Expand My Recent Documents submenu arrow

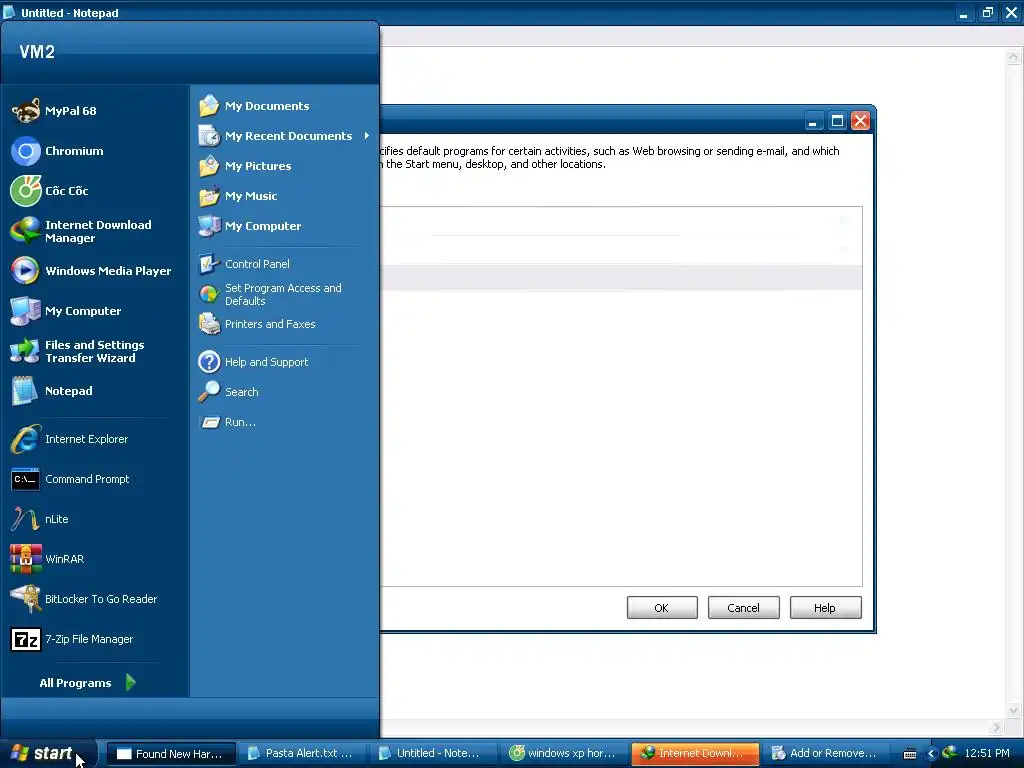pos(366,136)
